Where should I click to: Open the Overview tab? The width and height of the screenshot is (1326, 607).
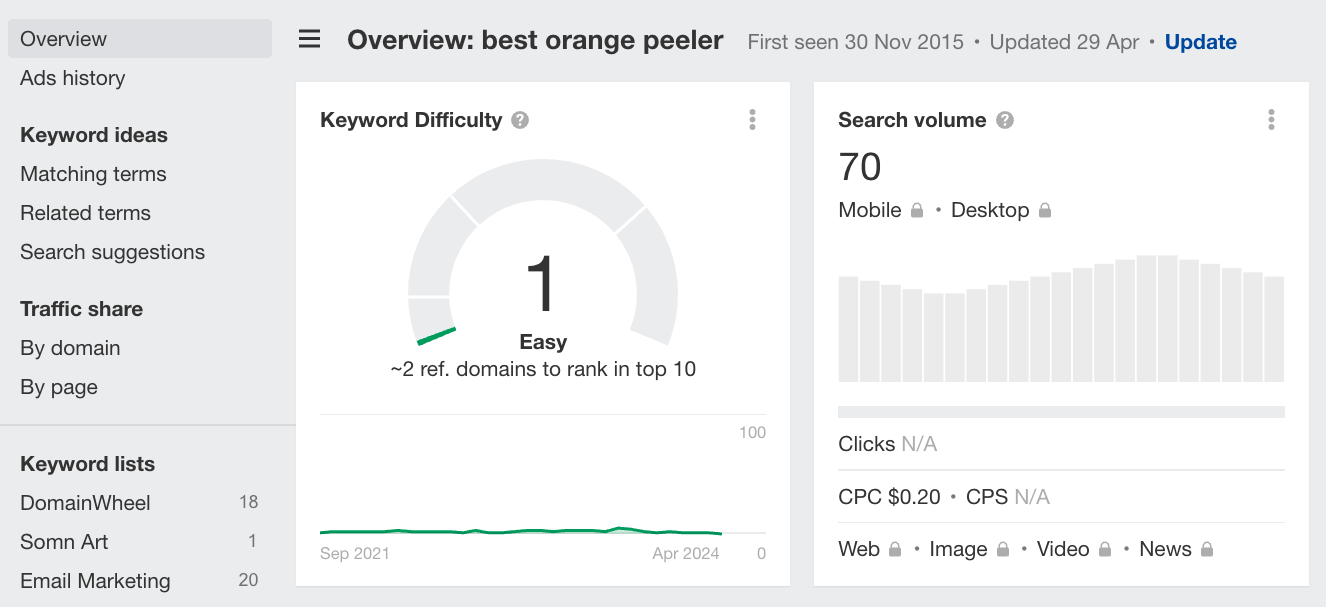(x=62, y=39)
